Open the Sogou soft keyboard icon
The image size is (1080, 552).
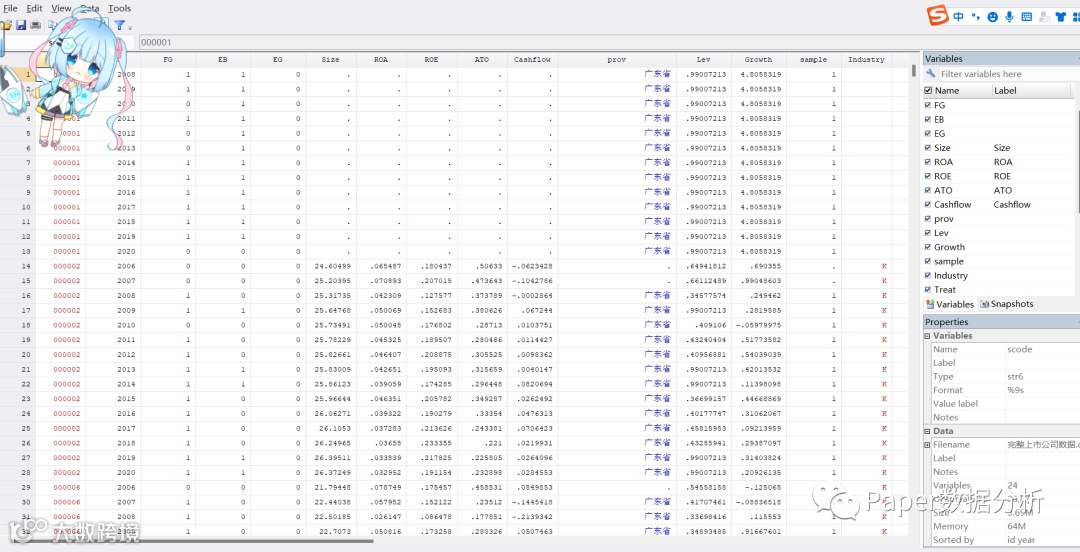(1026, 17)
